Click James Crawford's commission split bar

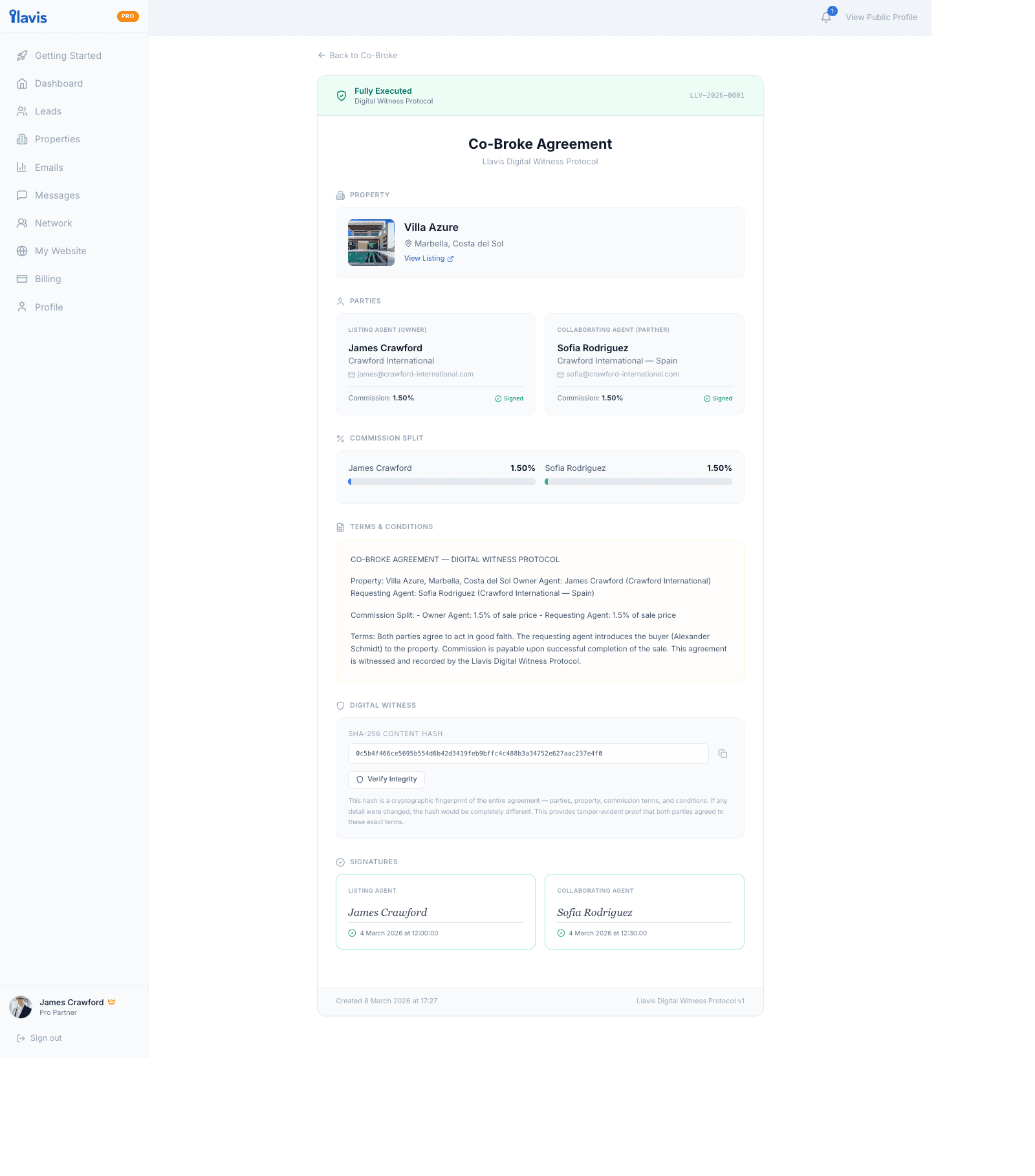(442, 481)
